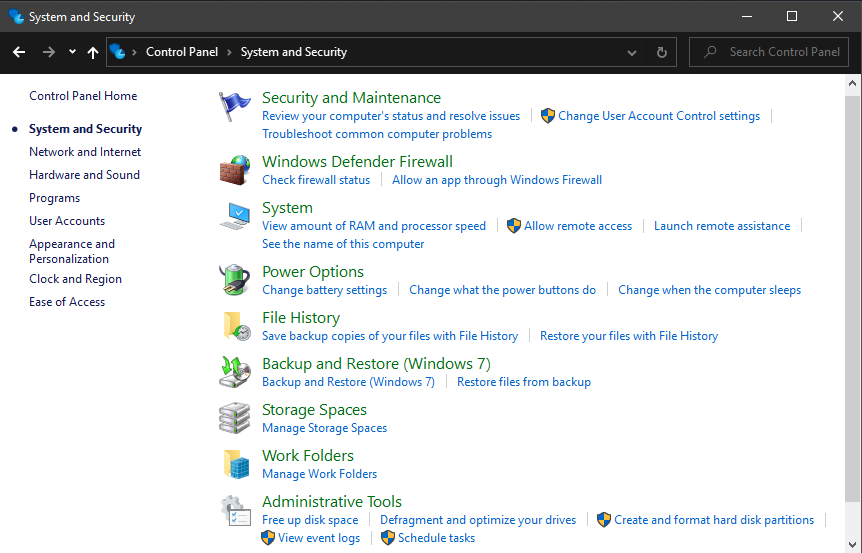Click Allow remote access link
This screenshot has width=862, height=553.
[x=577, y=226]
